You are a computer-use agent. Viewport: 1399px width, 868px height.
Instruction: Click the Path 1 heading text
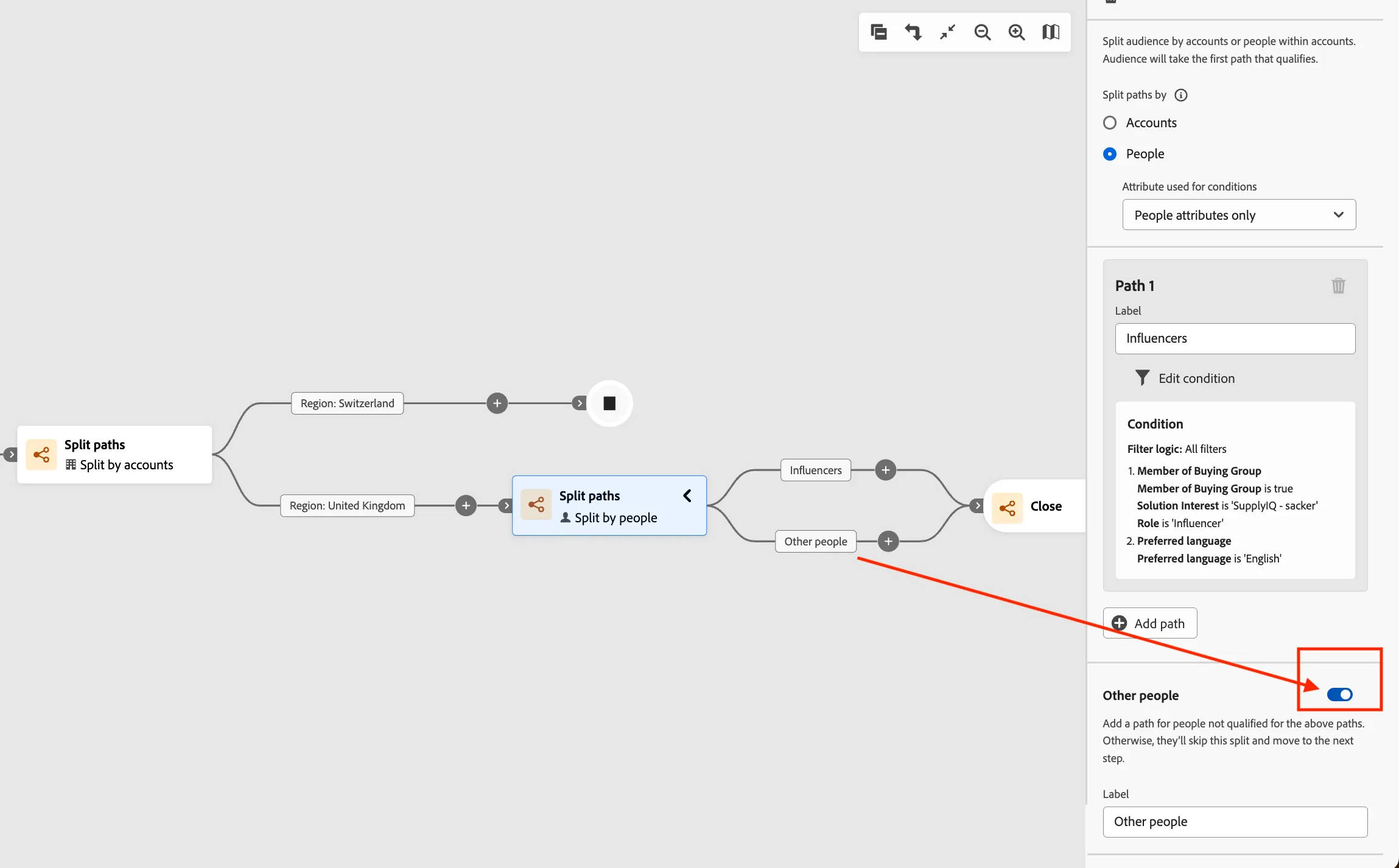point(1134,285)
